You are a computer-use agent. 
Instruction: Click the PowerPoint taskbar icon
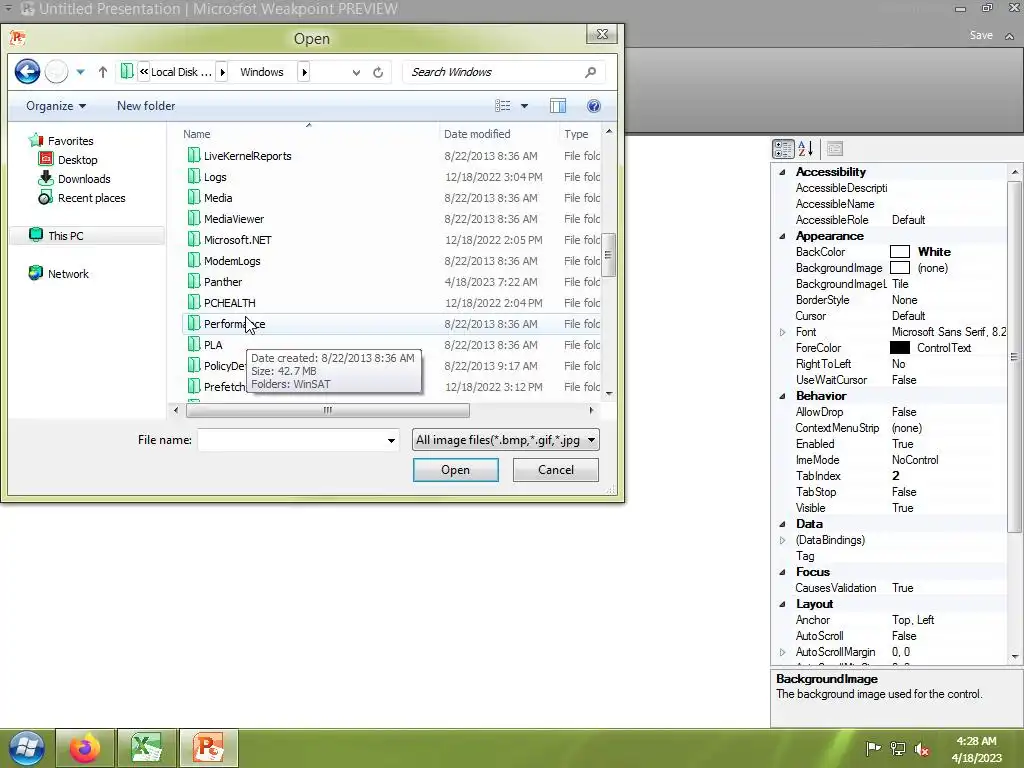[208, 748]
